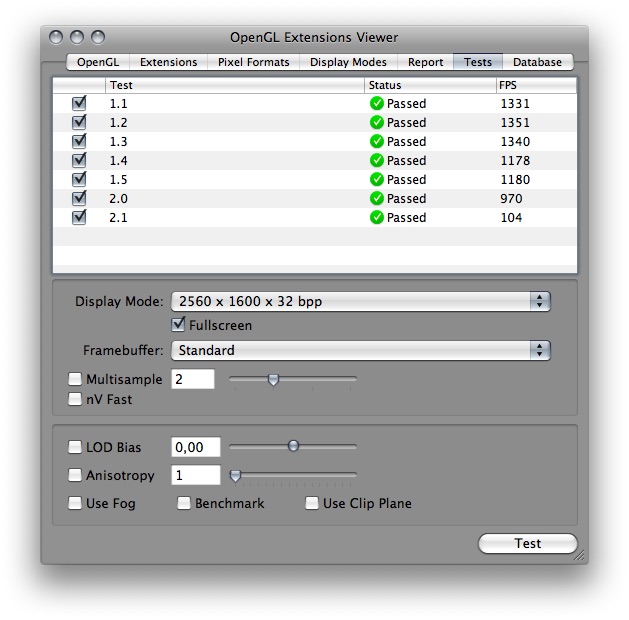The height and width of the screenshot is (620, 629).
Task: Click the green Passed icon for test 1.2
Action: [377, 122]
